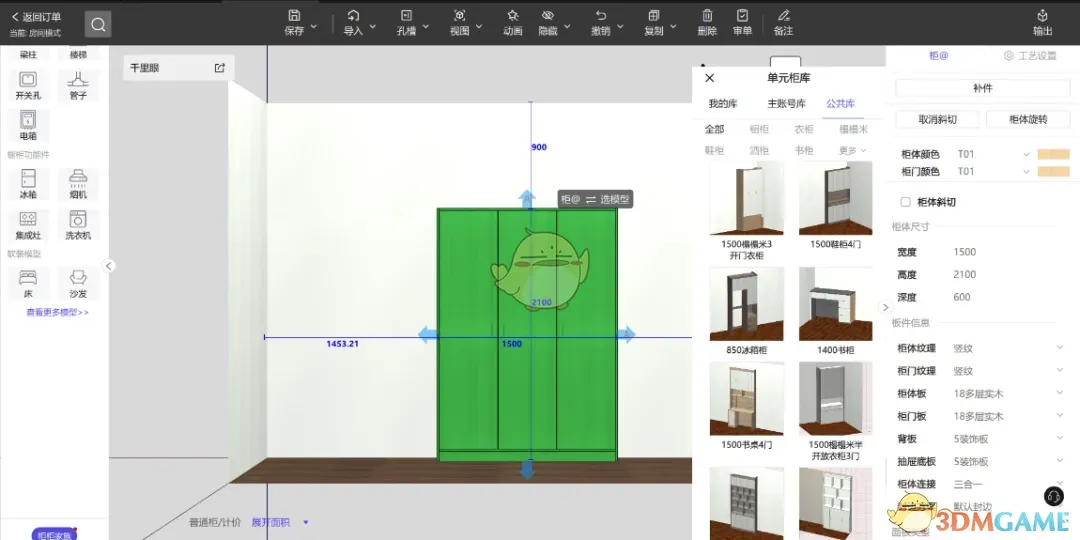Click the 柜体旋转 button
1080x540 pixels.
[x=1028, y=119]
